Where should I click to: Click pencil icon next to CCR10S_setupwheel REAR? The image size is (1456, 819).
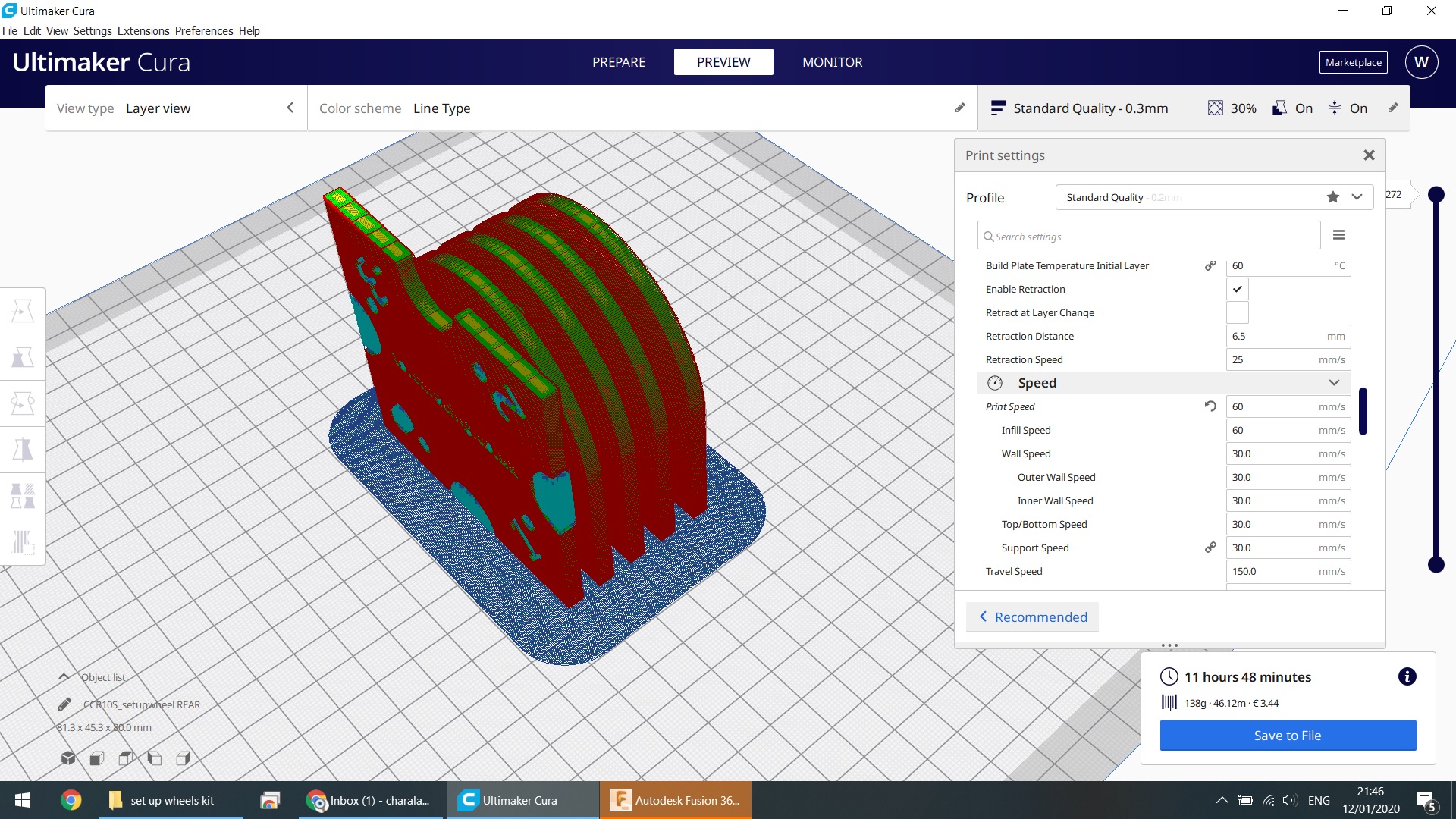(x=64, y=704)
